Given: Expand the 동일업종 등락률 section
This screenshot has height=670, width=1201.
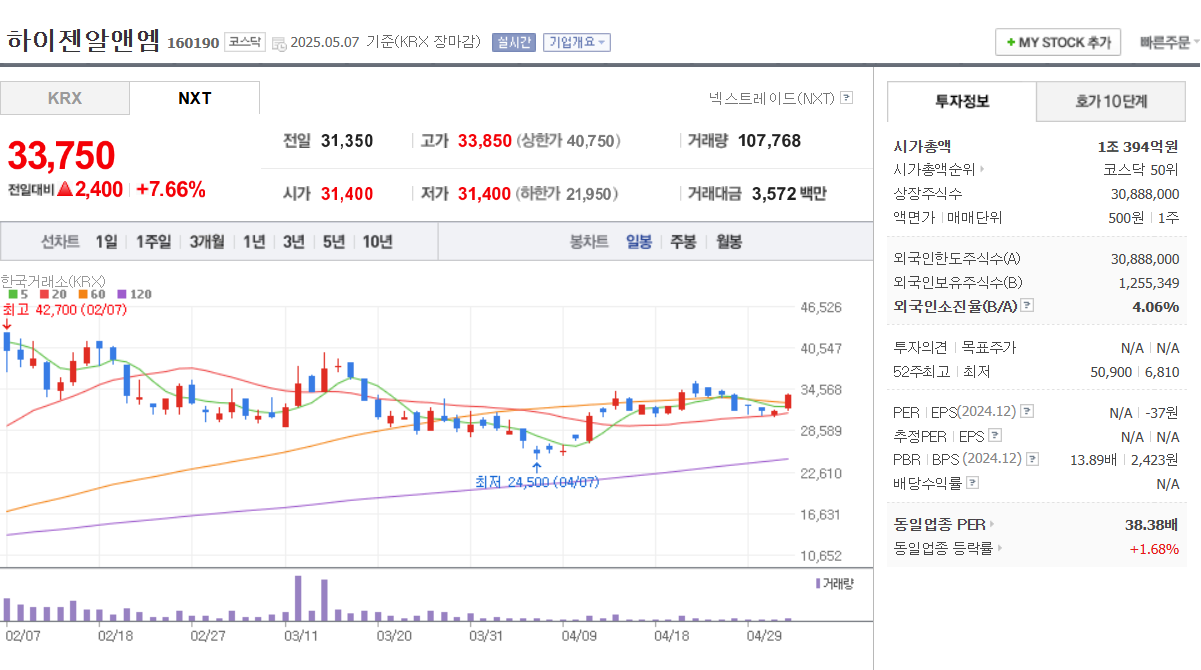Looking at the screenshot, I should coord(1001,547).
